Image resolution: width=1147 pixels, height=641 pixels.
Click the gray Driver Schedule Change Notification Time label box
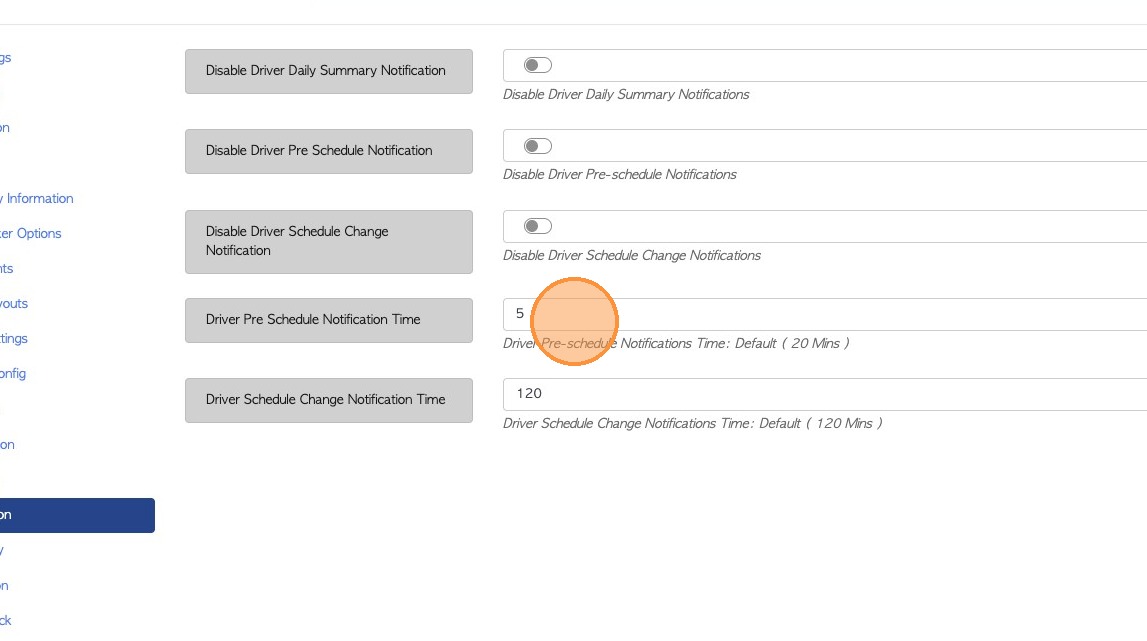[x=328, y=400]
